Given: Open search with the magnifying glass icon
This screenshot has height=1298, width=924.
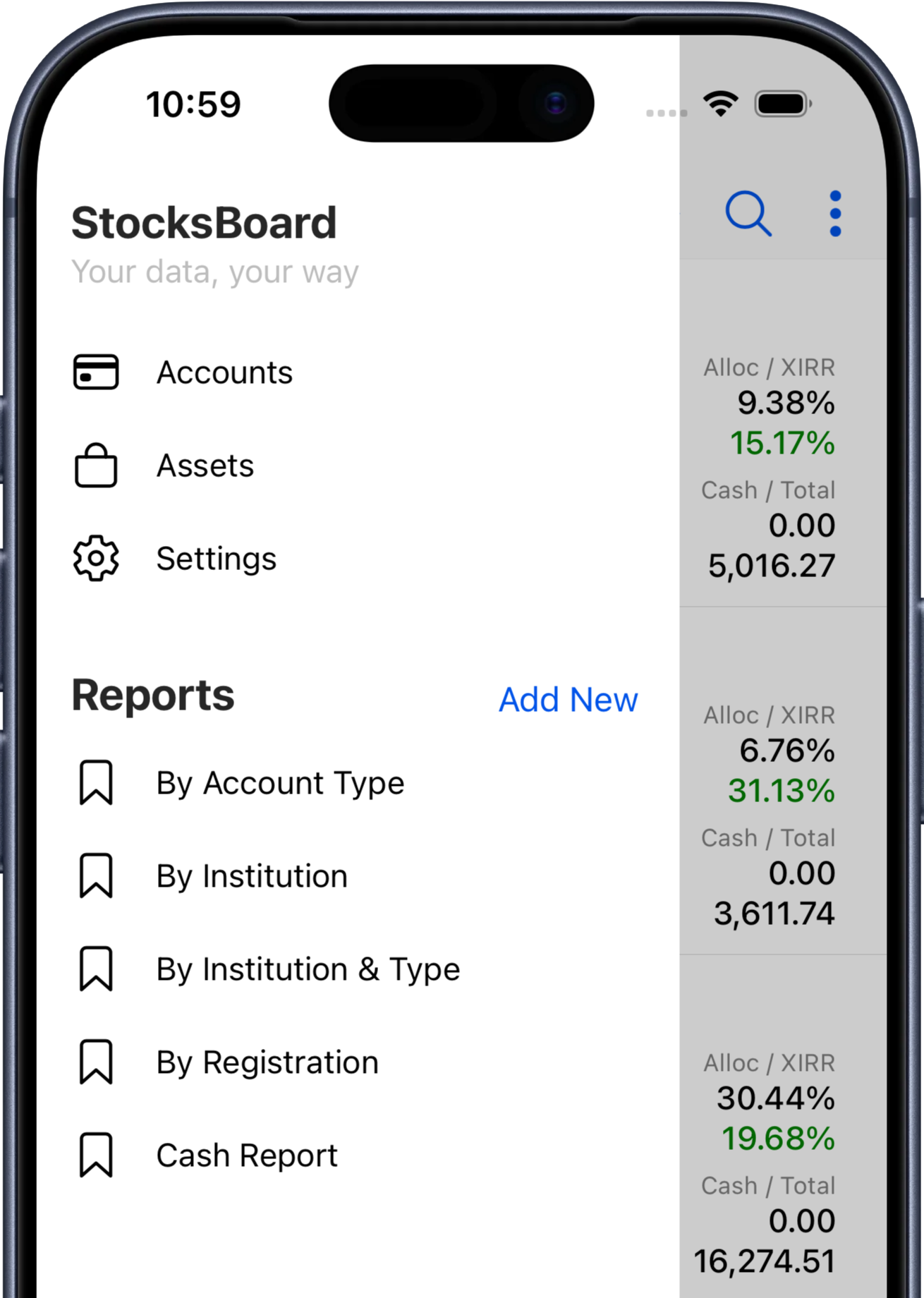Looking at the screenshot, I should (748, 213).
